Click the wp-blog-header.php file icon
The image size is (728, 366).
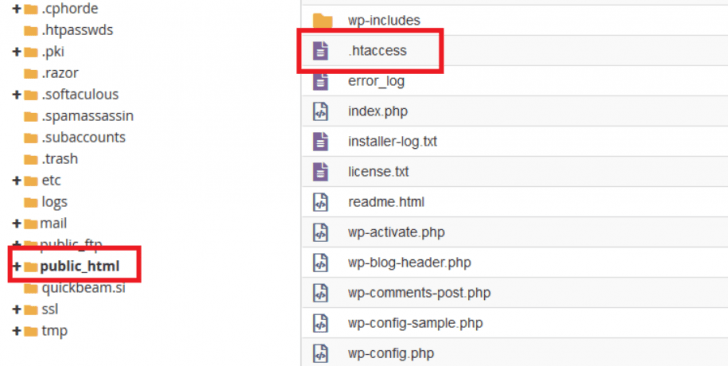click(320, 262)
